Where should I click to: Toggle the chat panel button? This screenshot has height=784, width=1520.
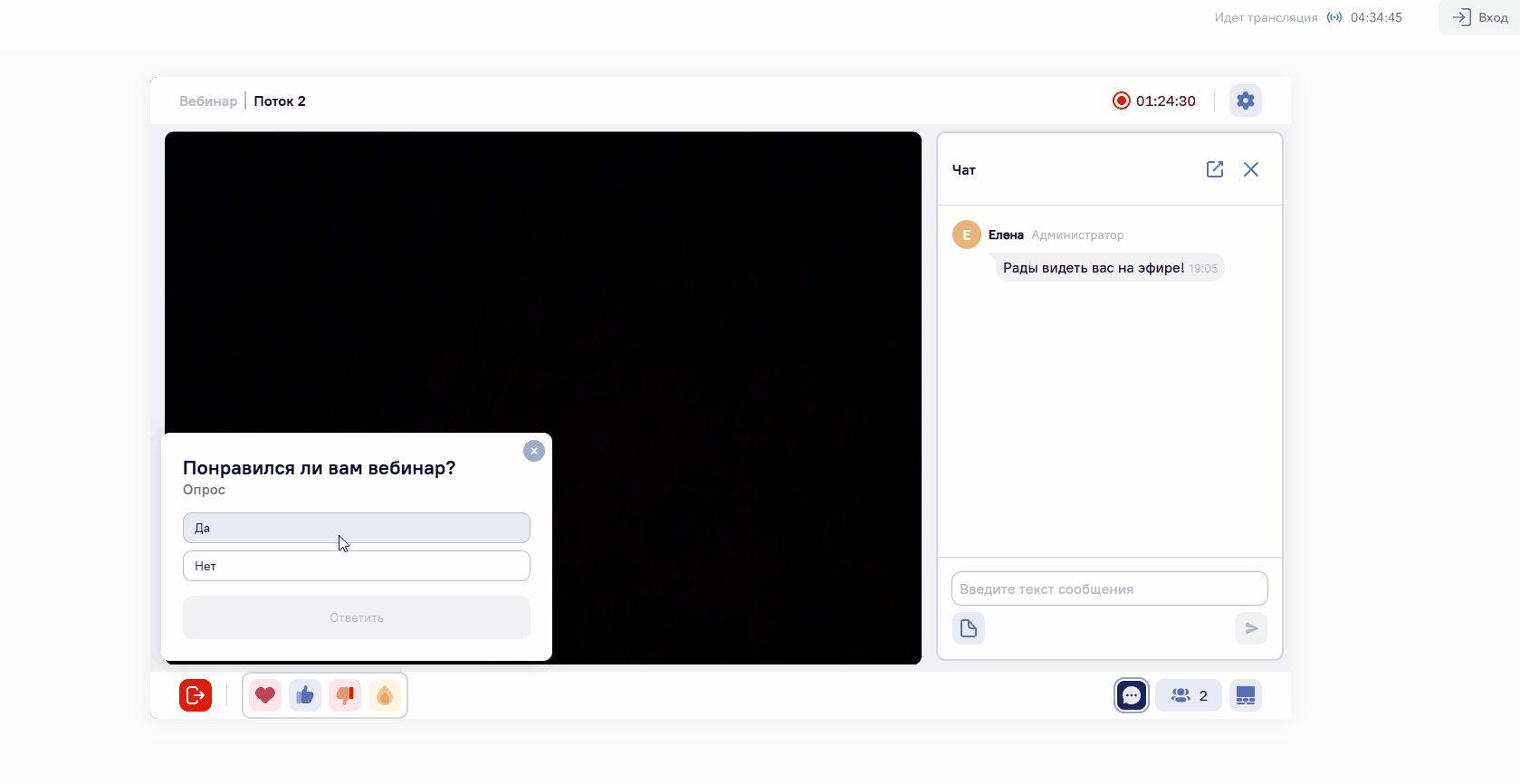1132,695
